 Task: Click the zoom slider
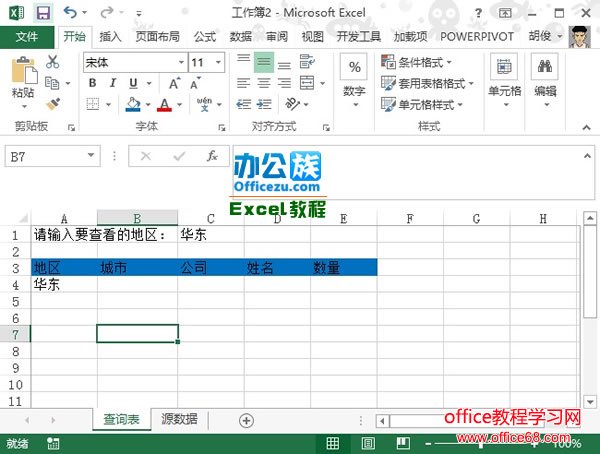click(481, 444)
